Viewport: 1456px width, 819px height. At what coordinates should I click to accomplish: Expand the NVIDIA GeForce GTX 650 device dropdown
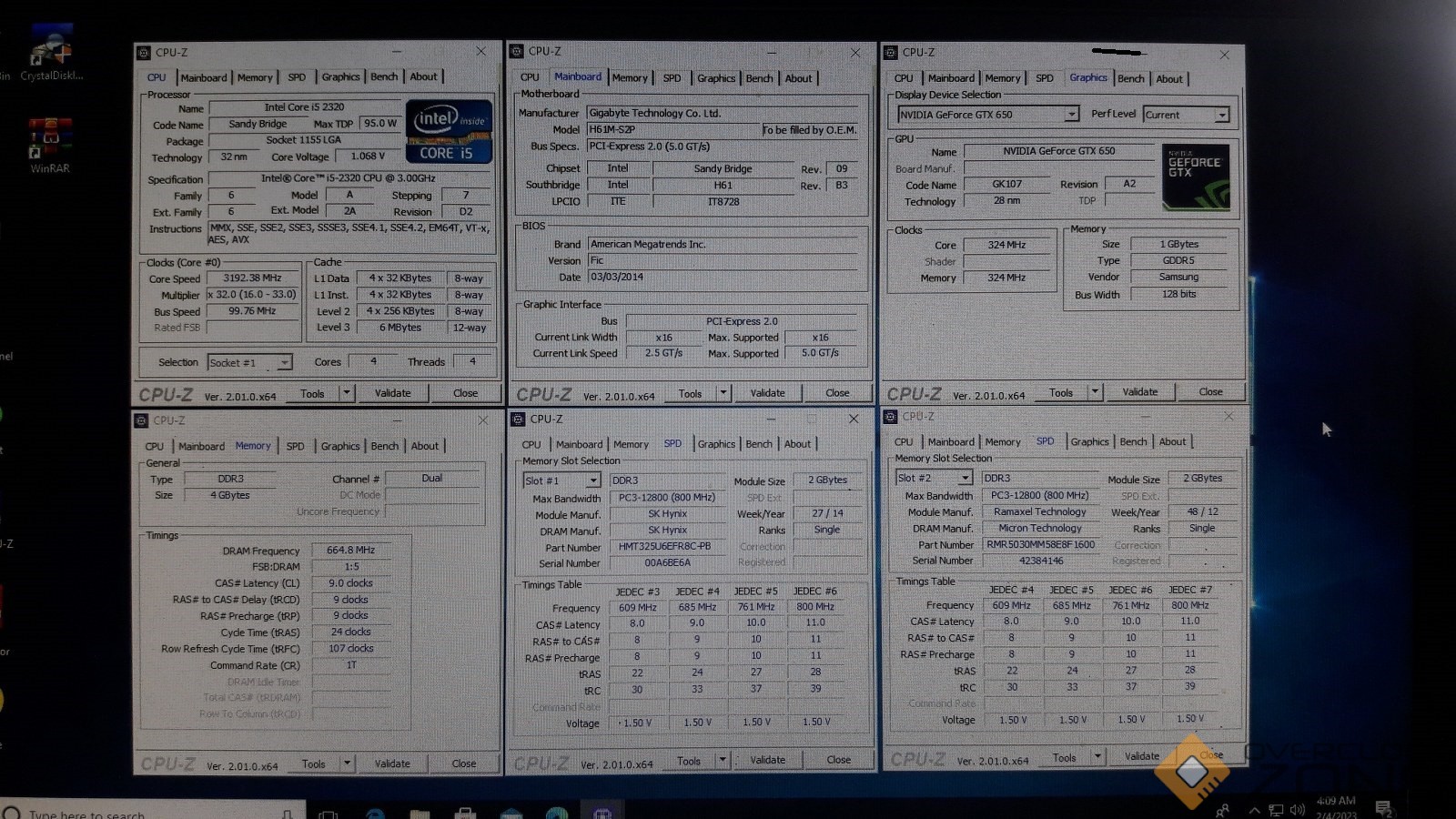(x=1071, y=114)
